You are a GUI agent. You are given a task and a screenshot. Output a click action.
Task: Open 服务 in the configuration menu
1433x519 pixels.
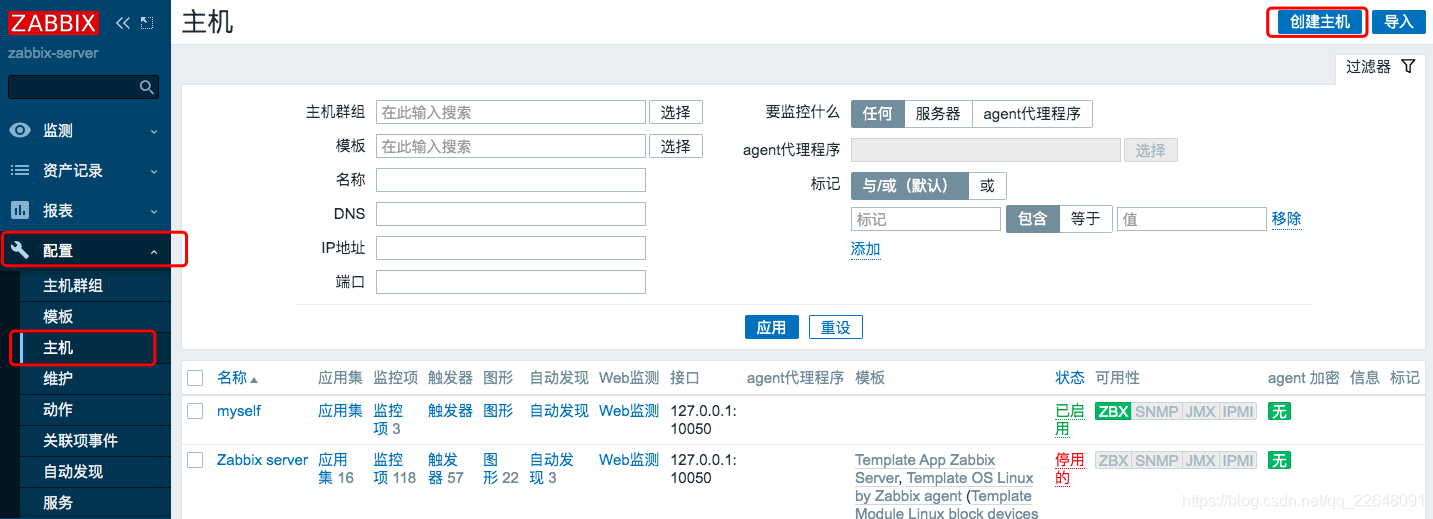click(95, 502)
